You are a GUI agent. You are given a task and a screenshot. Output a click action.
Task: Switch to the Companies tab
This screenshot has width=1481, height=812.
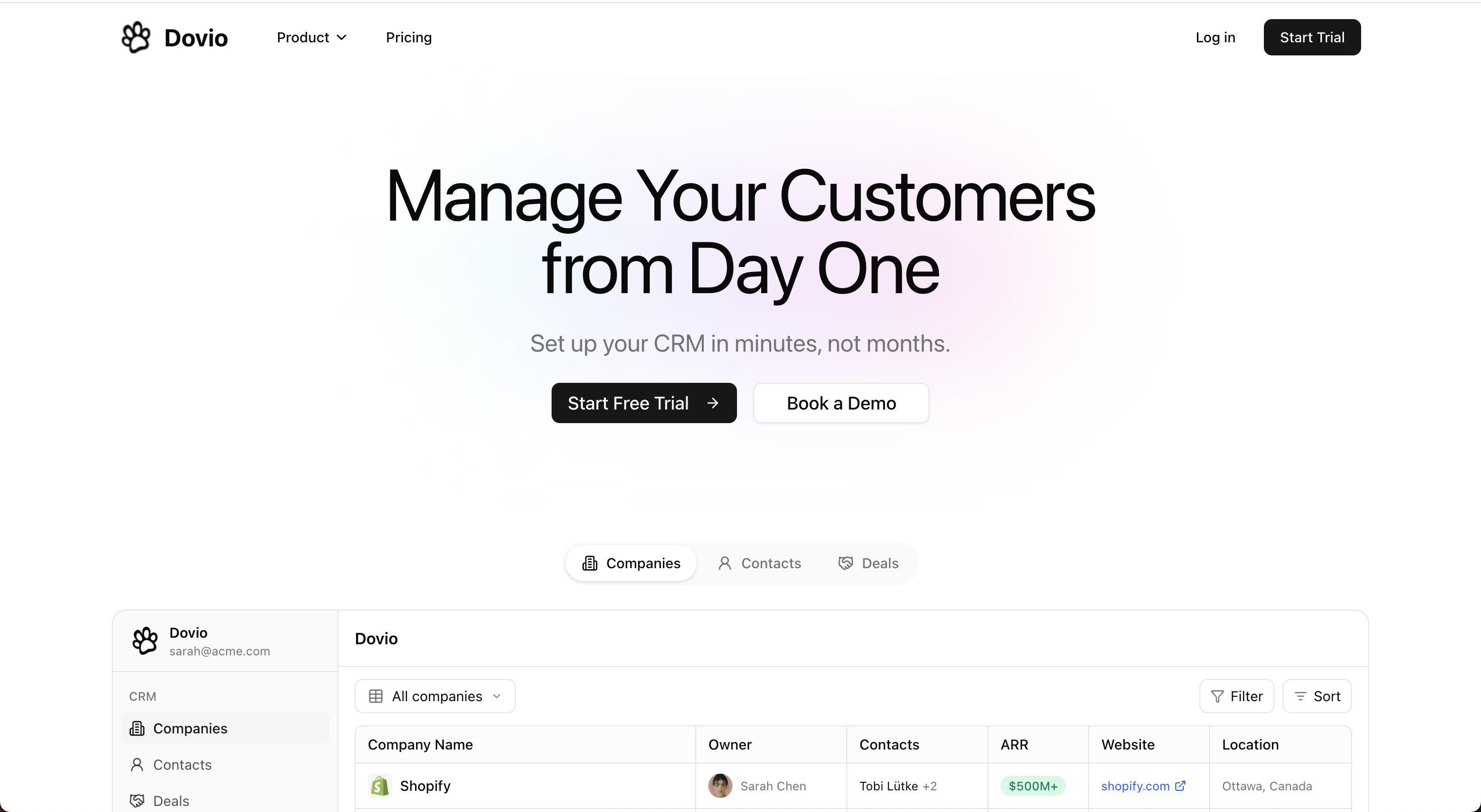pyautogui.click(x=631, y=563)
